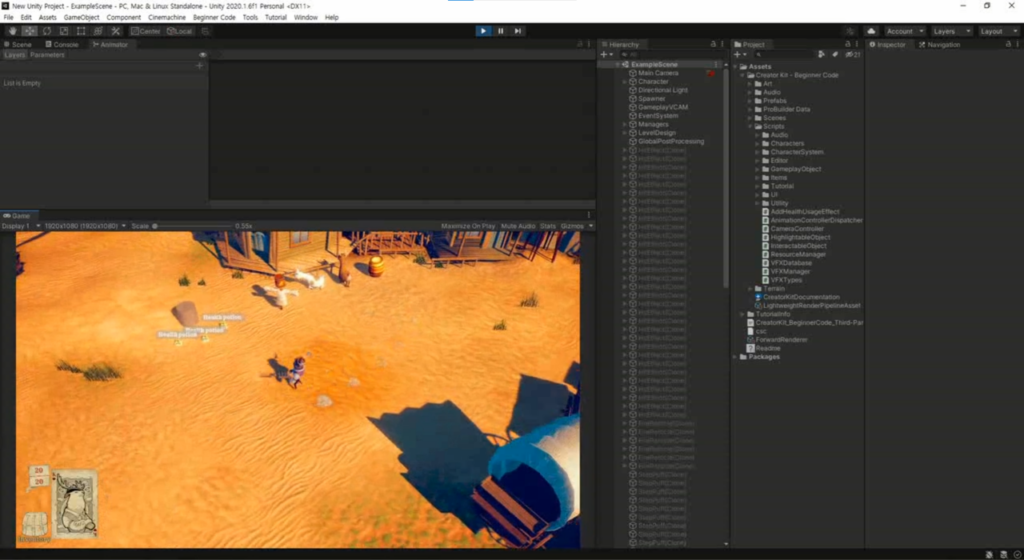Select the Animator Parameters sub-tab
Screen dimensions: 1024x560
point(47,55)
